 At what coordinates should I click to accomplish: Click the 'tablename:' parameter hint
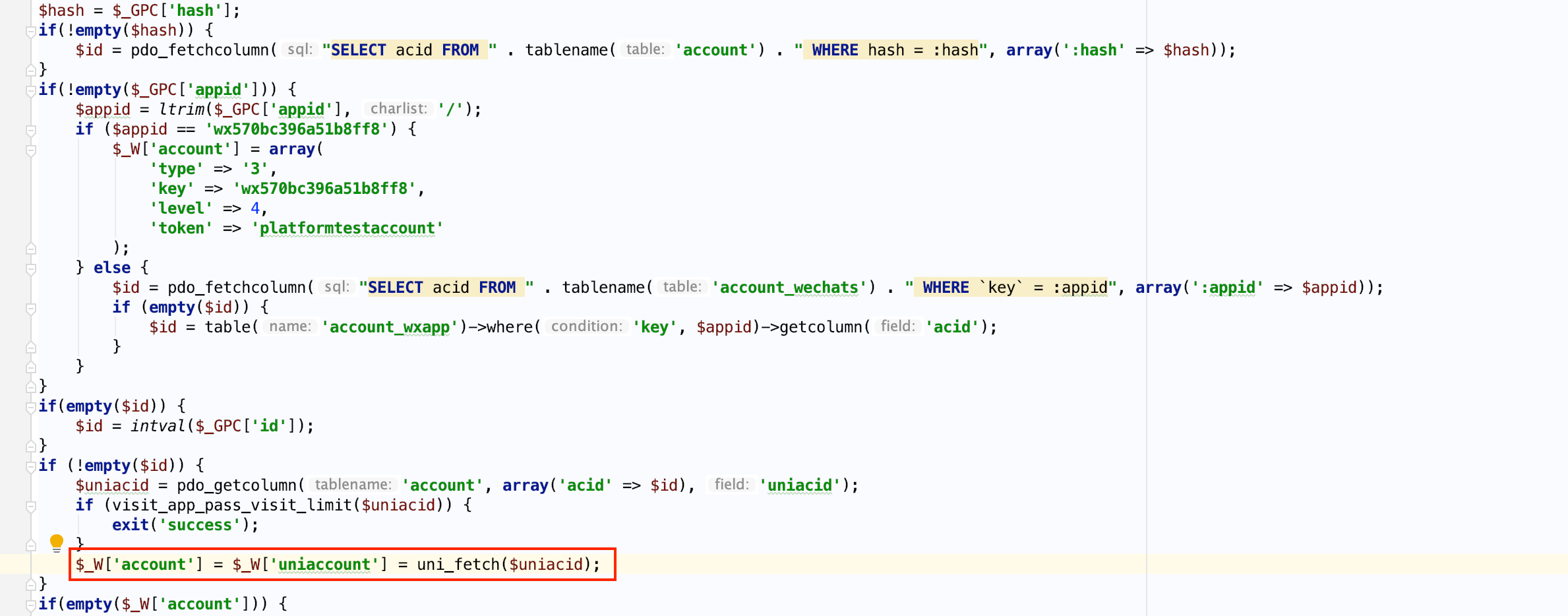(x=353, y=485)
